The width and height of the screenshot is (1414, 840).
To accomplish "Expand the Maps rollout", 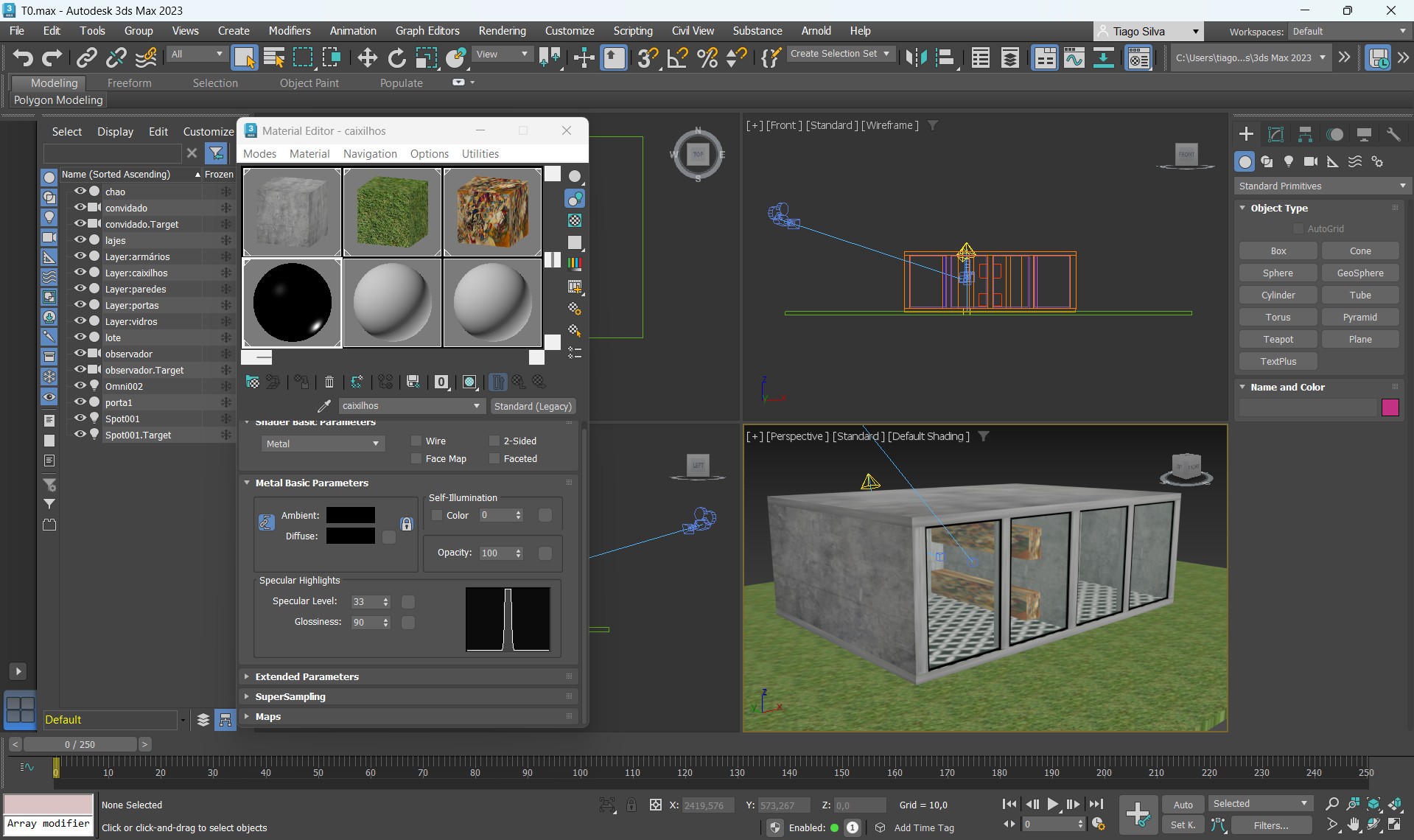I will (268, 716).
